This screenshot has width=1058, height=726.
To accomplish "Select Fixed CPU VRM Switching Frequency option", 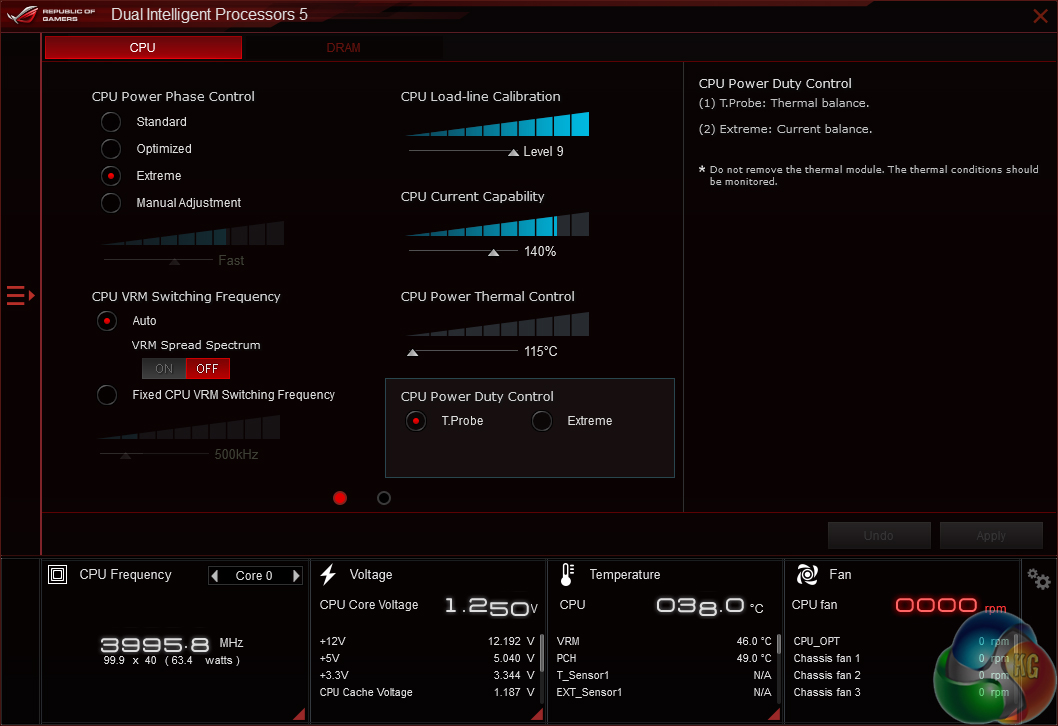I will point(107,395).
